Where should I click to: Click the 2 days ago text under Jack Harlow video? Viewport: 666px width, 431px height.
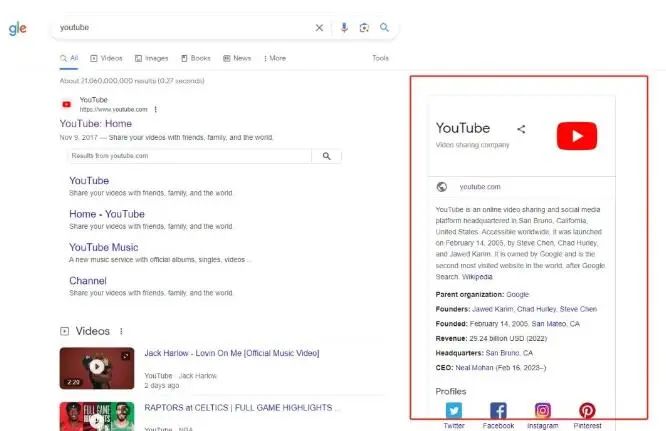[x=161, y=386]
